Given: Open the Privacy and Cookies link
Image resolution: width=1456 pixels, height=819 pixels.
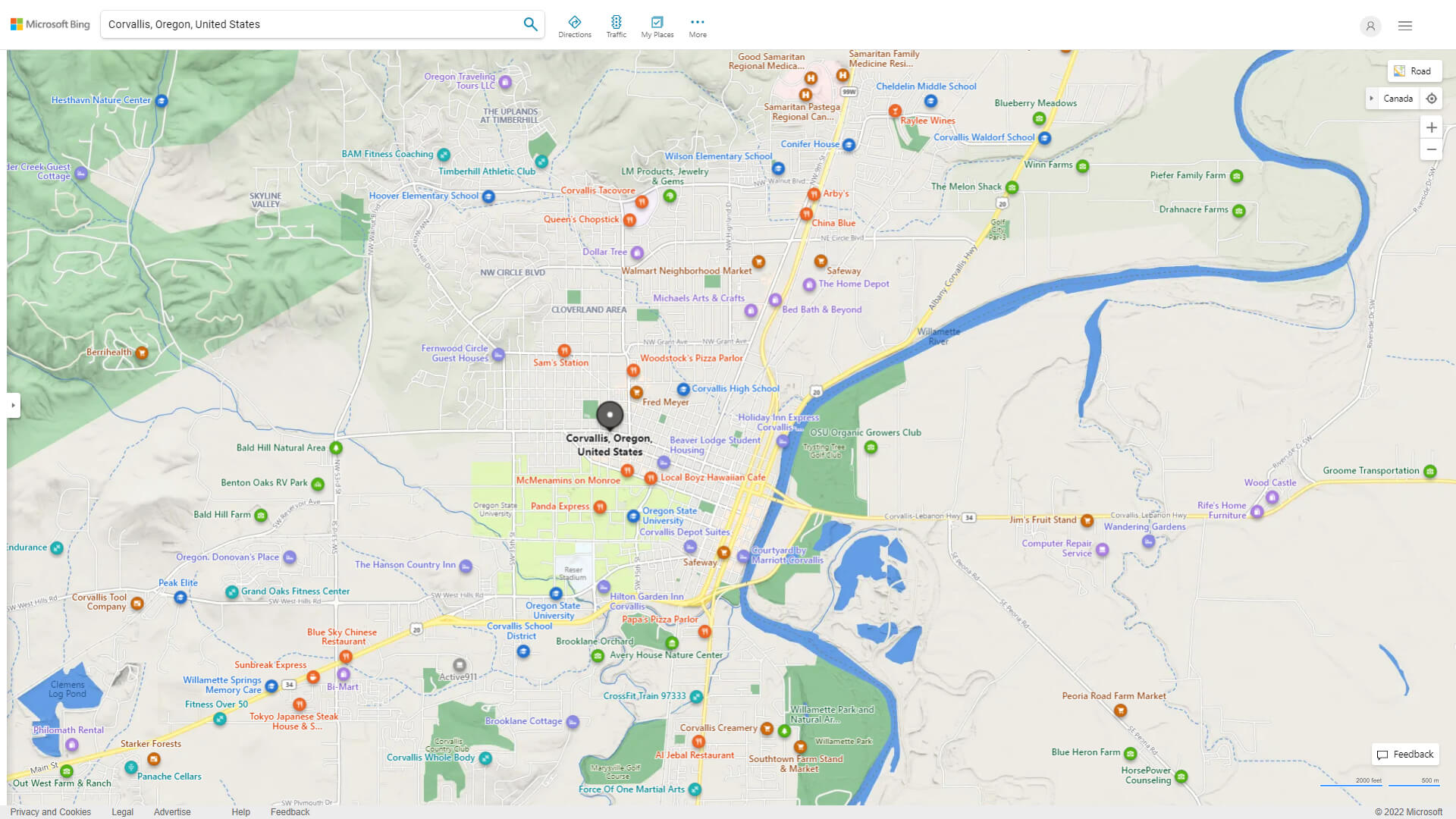Looking at the screenshot, I should coord(50,811).
